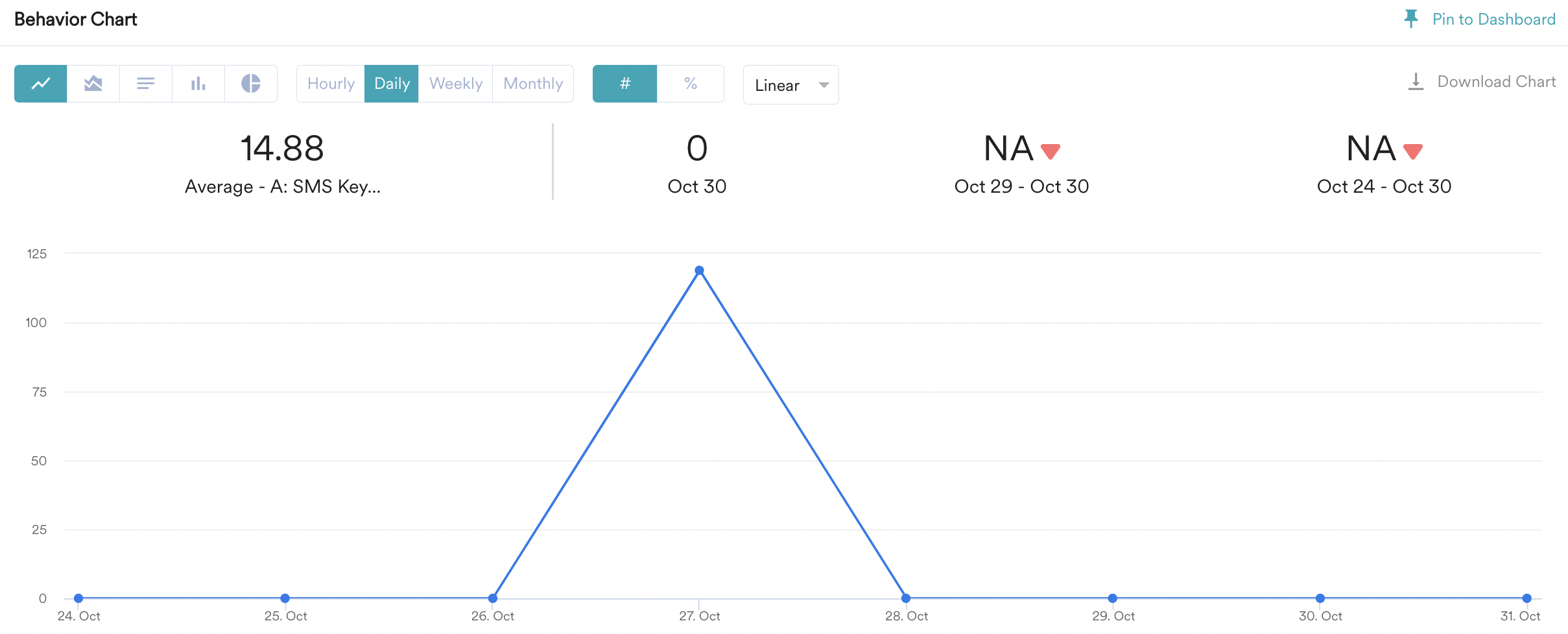This screenshot has width=1568, height=634.
Task: Choose the vertical bar chart icon
Action: [x=198, y=84]
